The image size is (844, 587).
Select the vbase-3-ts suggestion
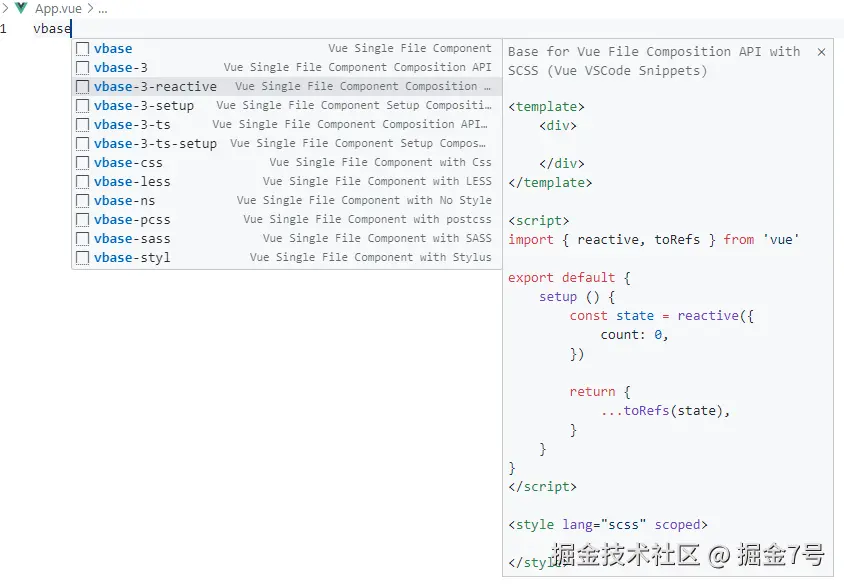pyautogui.click(x=287, y=124)
